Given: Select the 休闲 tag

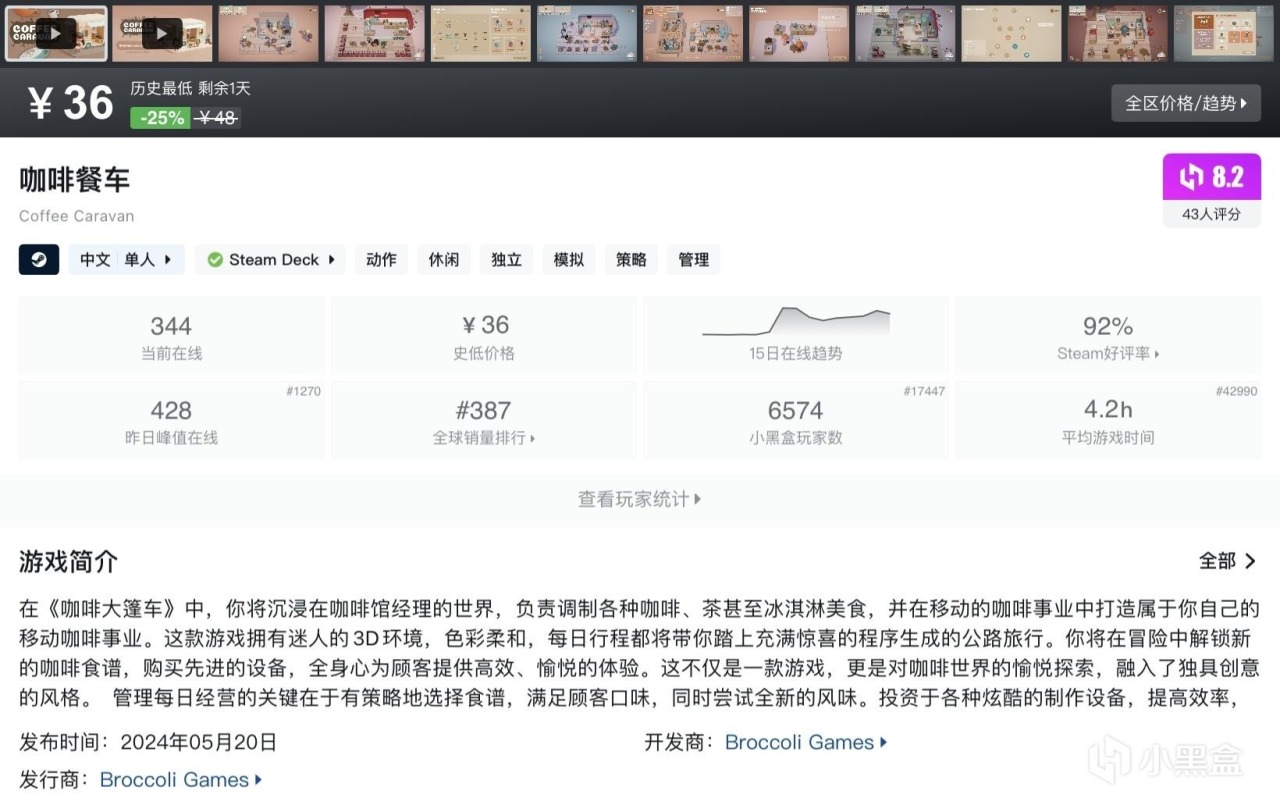Looking at the screenshot, I should click(444, 260).
